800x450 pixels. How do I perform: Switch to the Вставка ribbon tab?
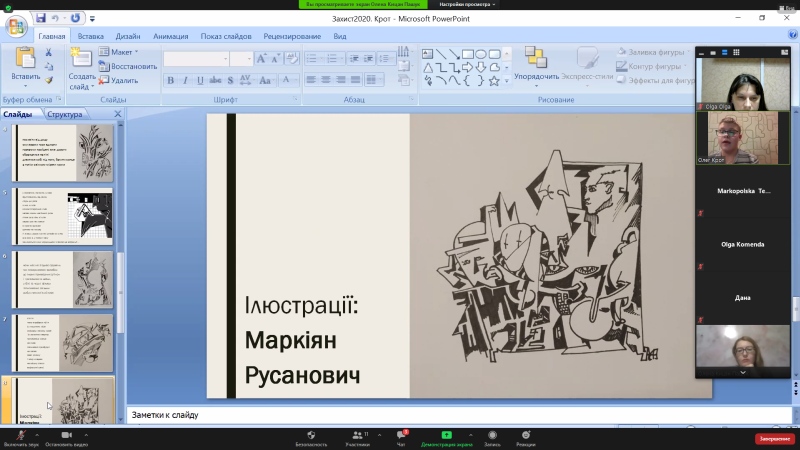[91, 36]
